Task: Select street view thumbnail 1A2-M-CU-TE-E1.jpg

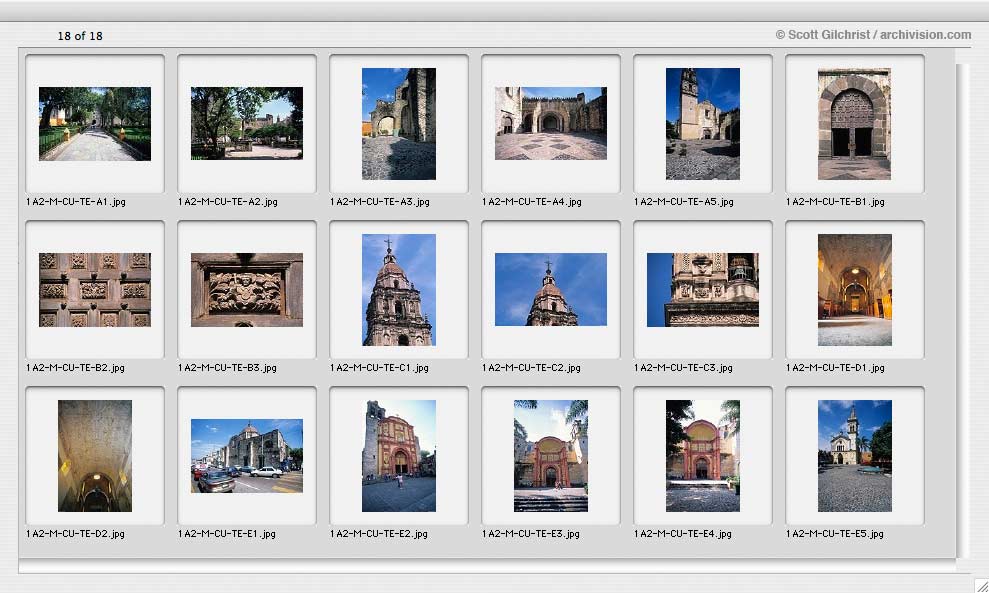Action: click(x=247, y=455)
